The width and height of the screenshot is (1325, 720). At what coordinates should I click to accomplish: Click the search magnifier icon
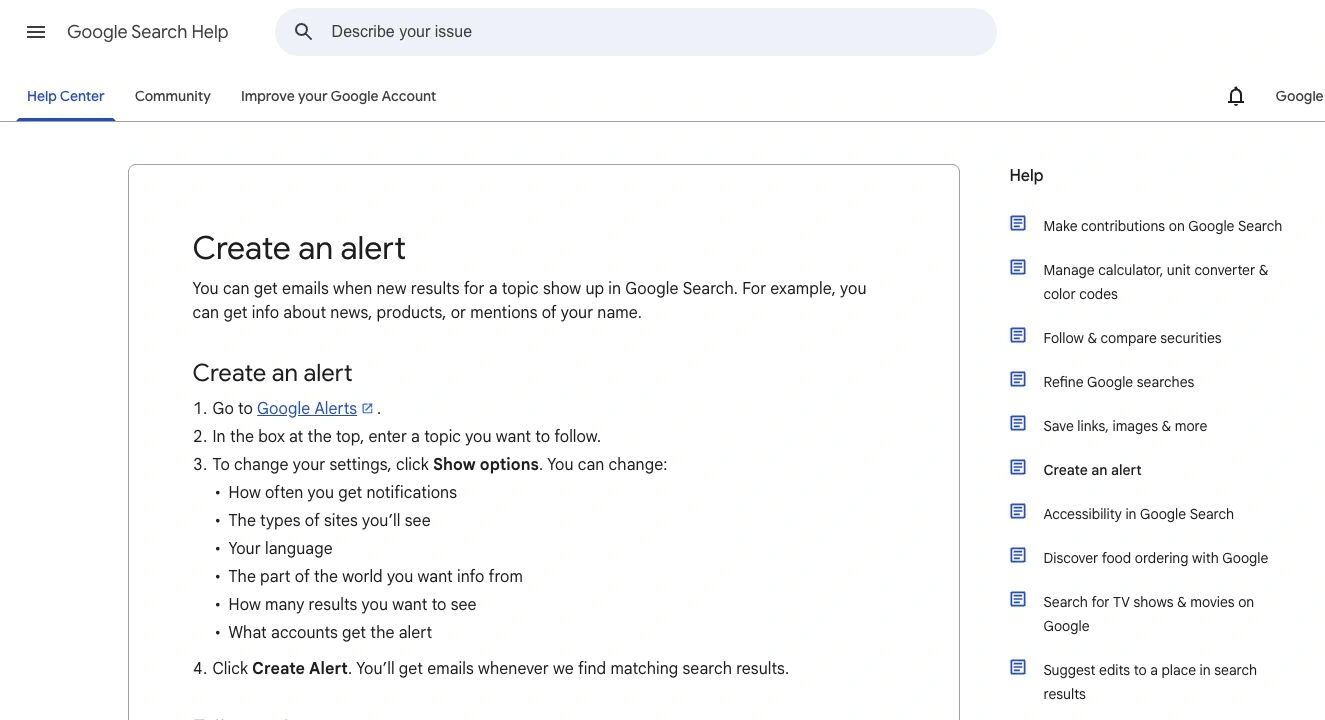point(304,32)
